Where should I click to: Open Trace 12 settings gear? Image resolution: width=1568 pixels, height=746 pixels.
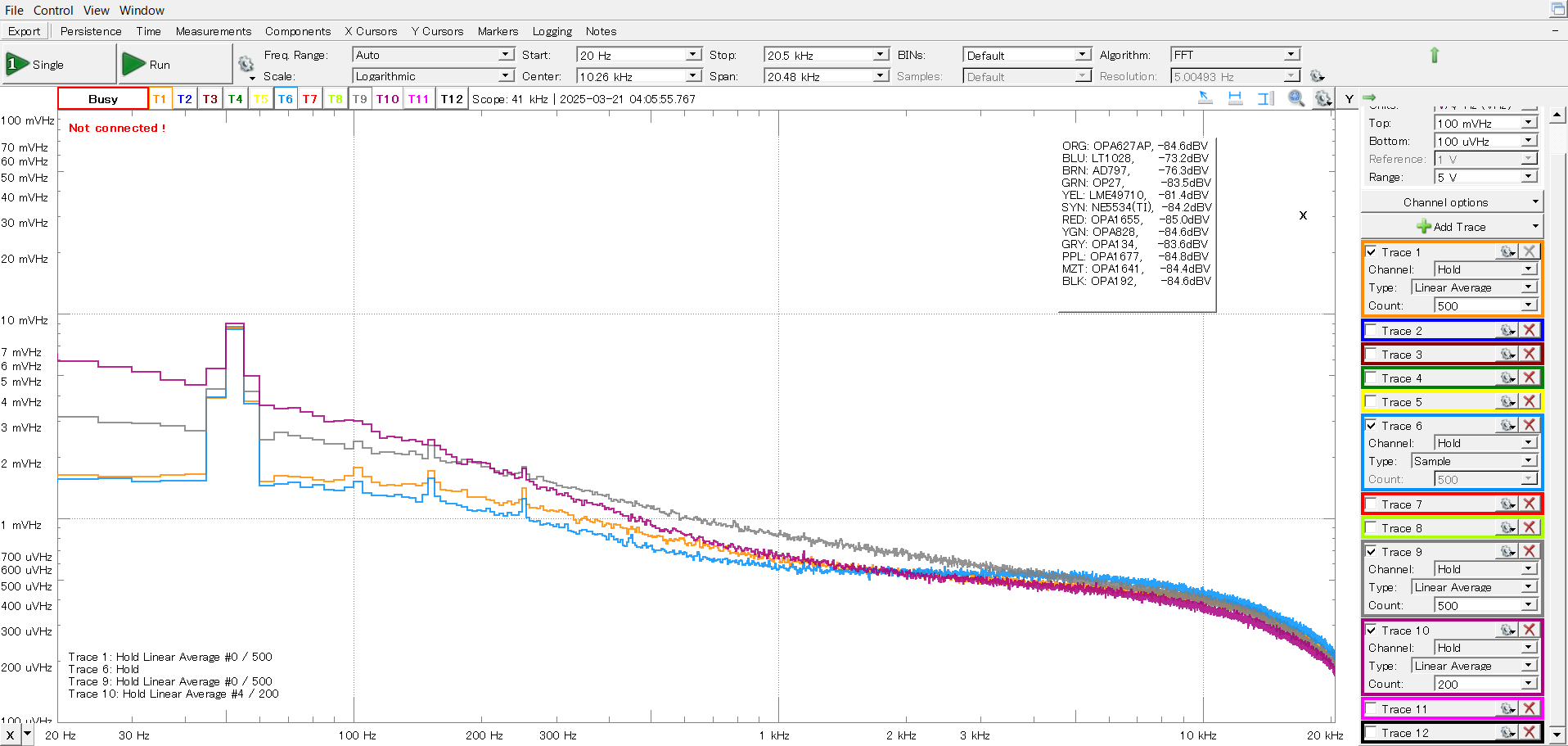(x=1507, y=732)
